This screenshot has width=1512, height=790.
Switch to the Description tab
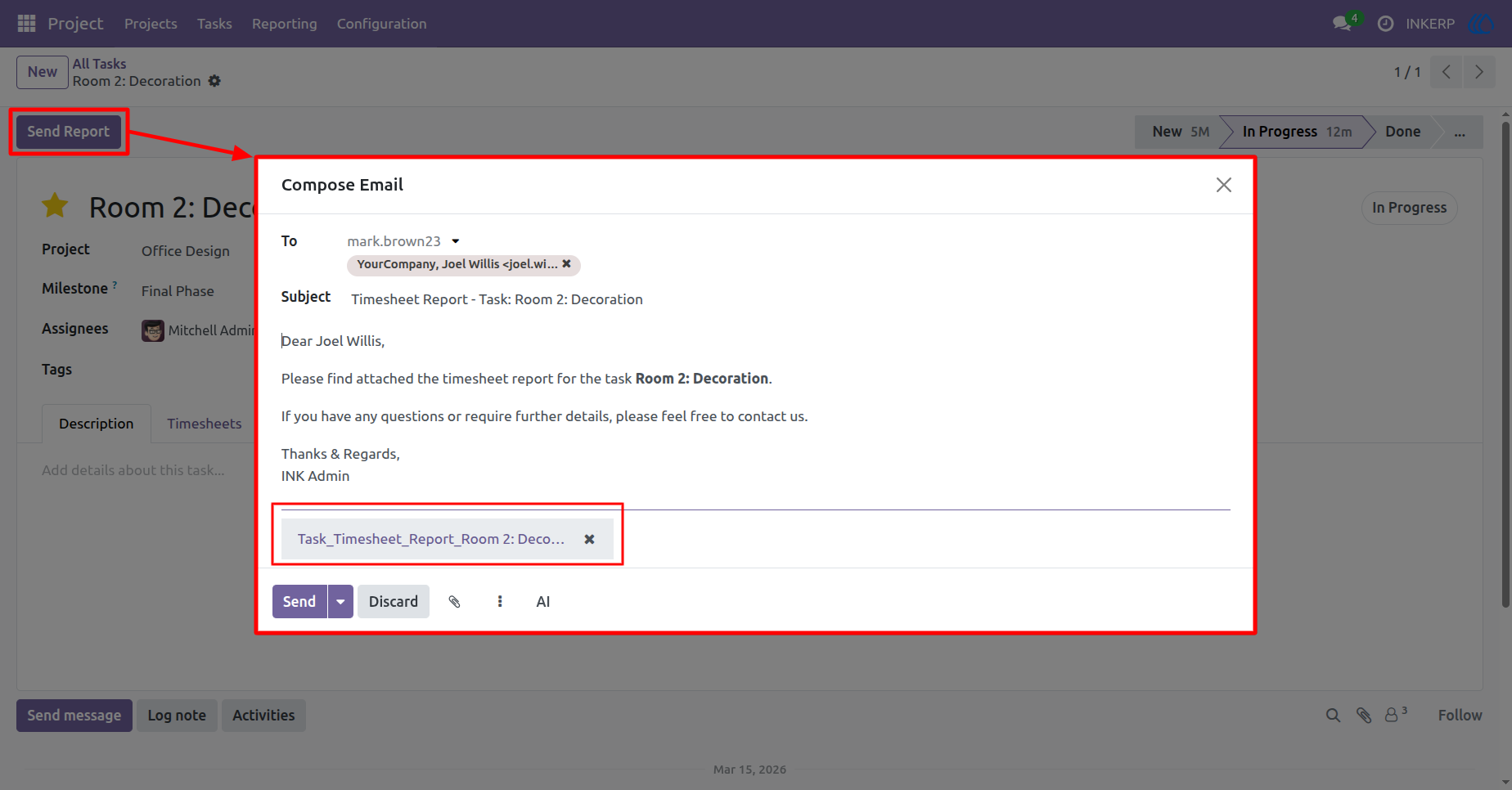(97, 424)
